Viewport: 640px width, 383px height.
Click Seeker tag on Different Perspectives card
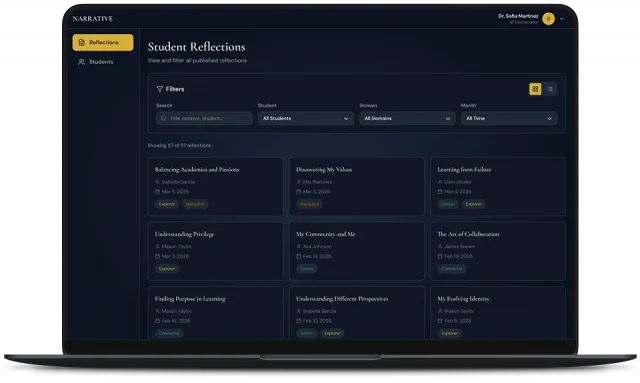pos(307,334)
